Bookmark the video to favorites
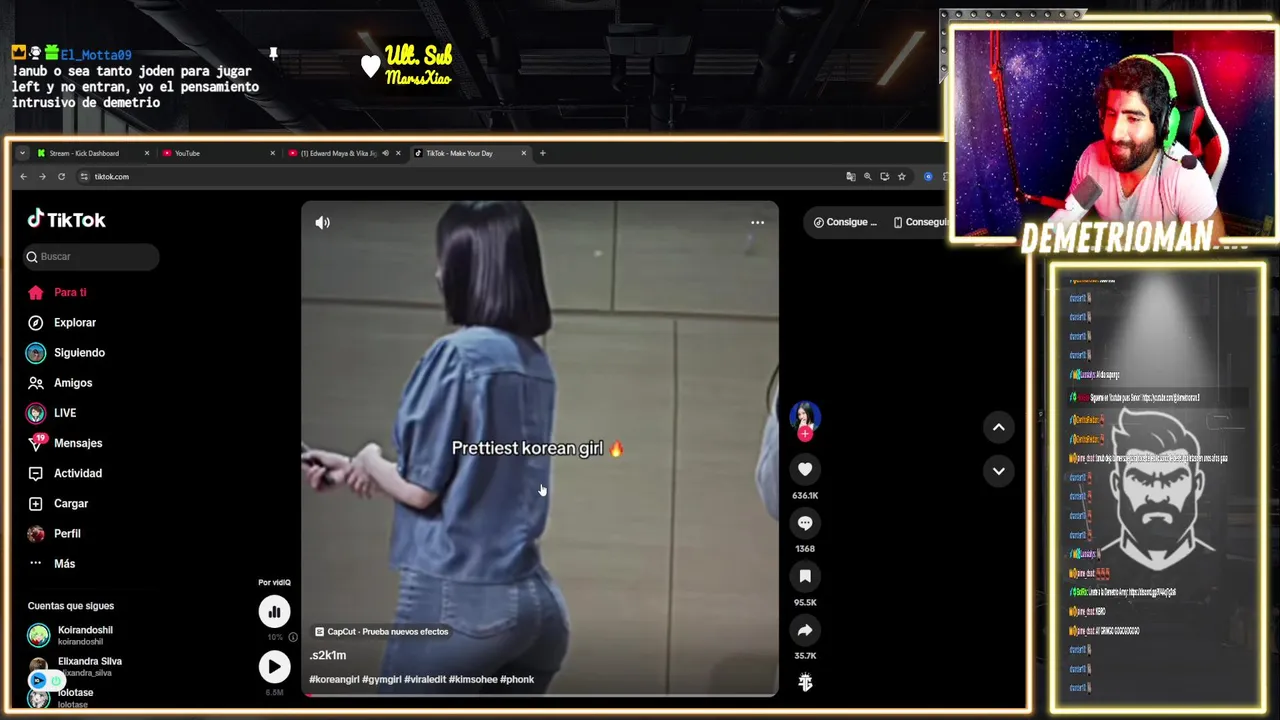Image resolution: width=1280 pixels, height=720 pixels. (x=805, y=576)
